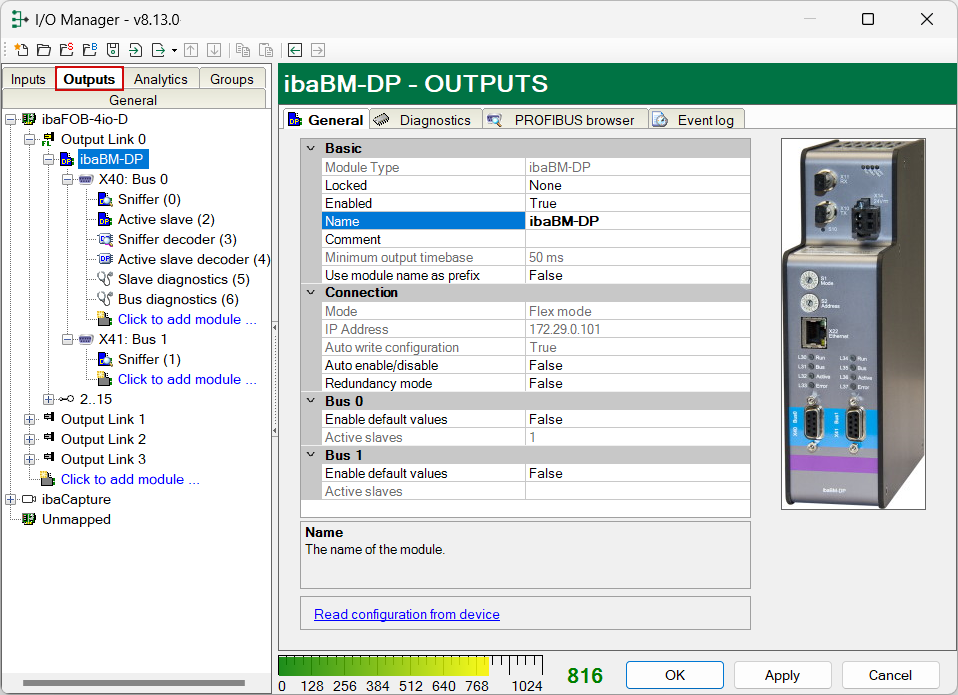Open the Event log tab

point(697,120)
